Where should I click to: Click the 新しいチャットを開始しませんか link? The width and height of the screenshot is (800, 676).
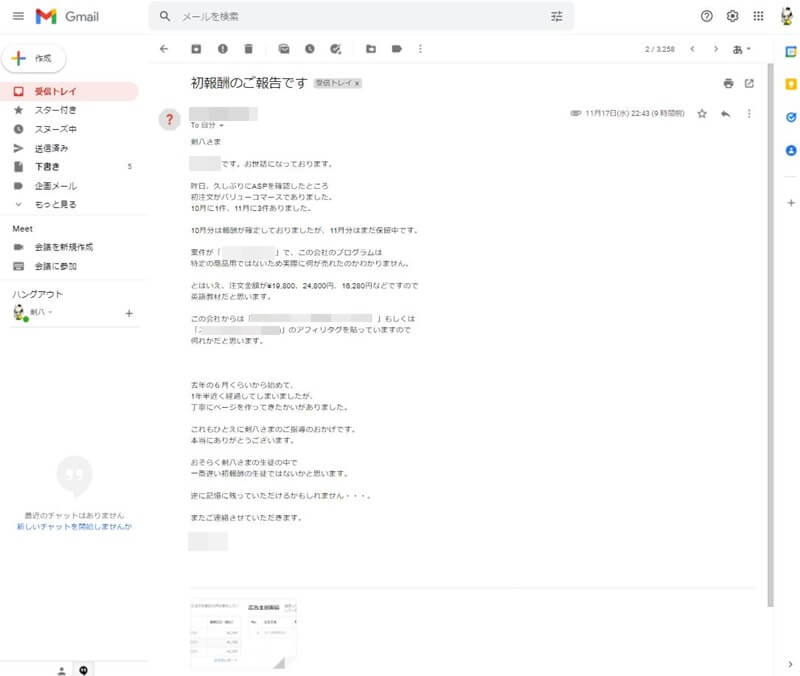tap(74, 526)
